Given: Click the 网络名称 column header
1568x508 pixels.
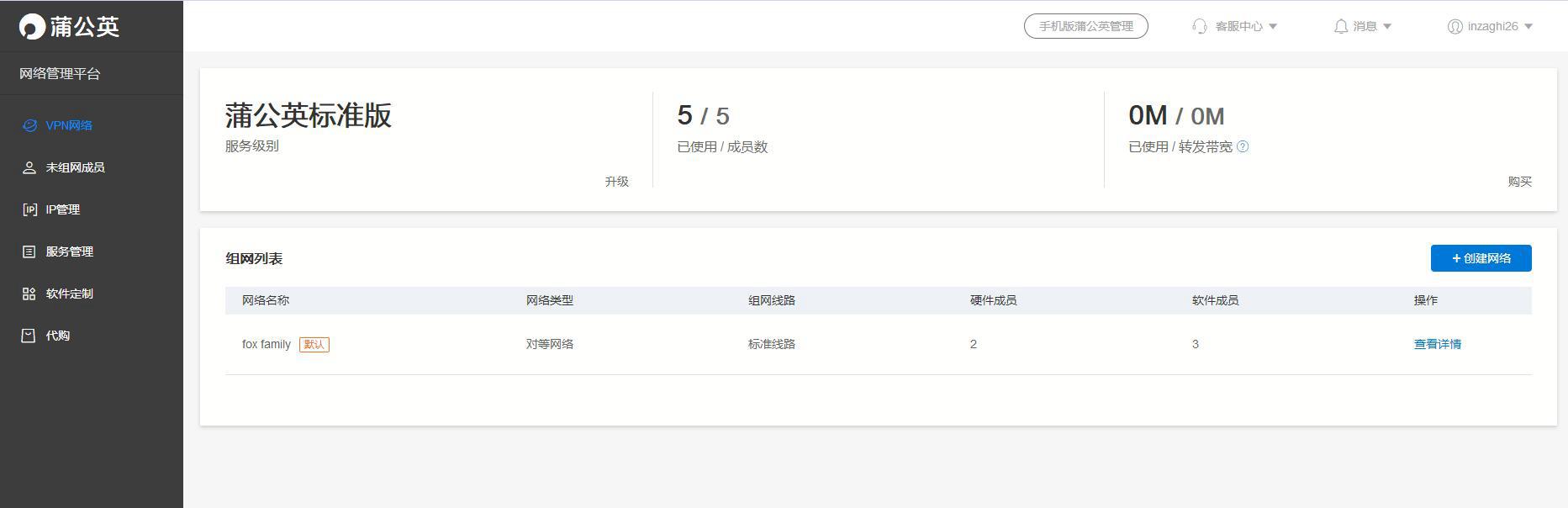Looking at the screenshot, I should (x=266, y=300).
